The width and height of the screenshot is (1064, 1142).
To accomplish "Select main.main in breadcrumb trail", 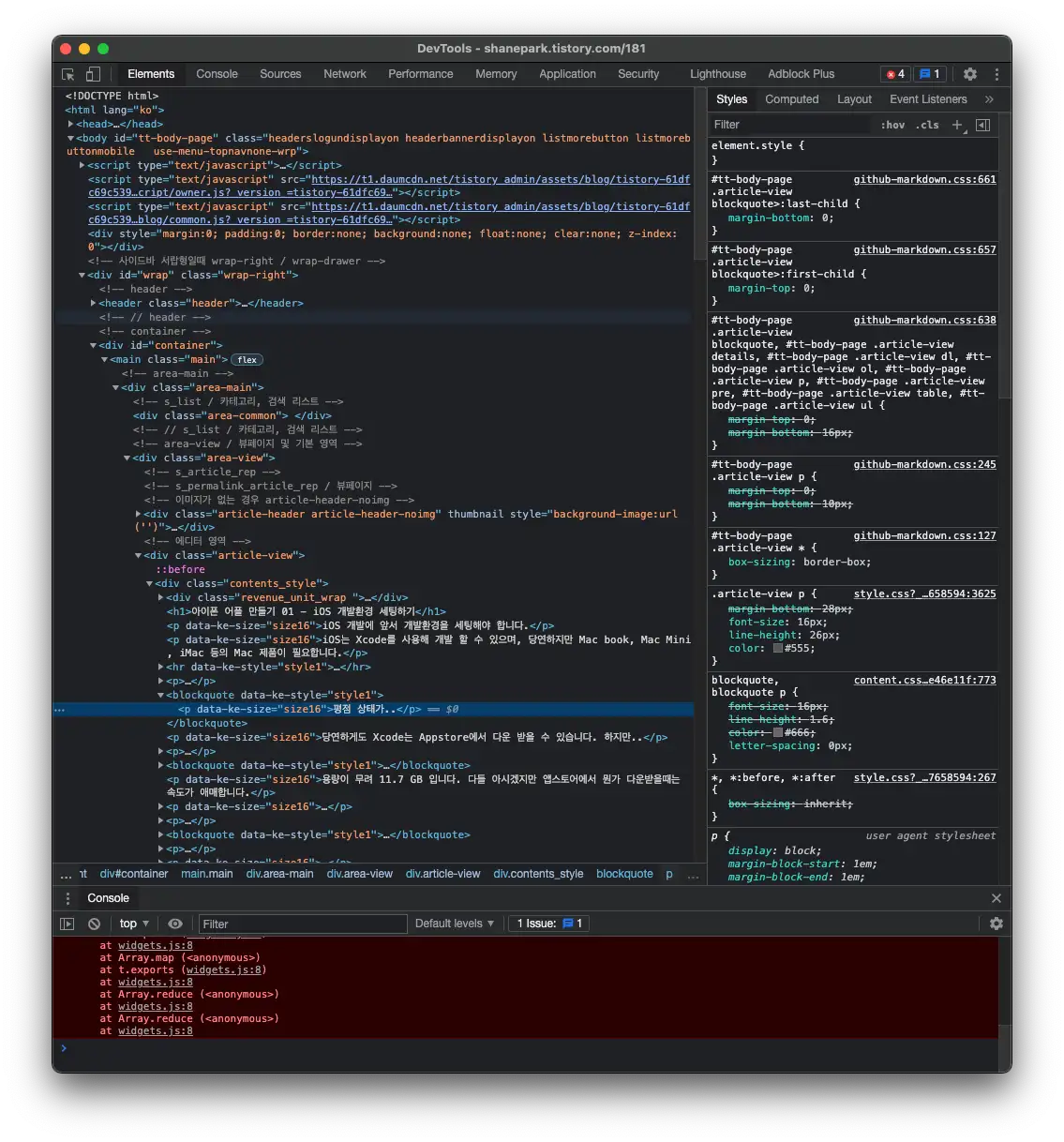I will [206, 874].
